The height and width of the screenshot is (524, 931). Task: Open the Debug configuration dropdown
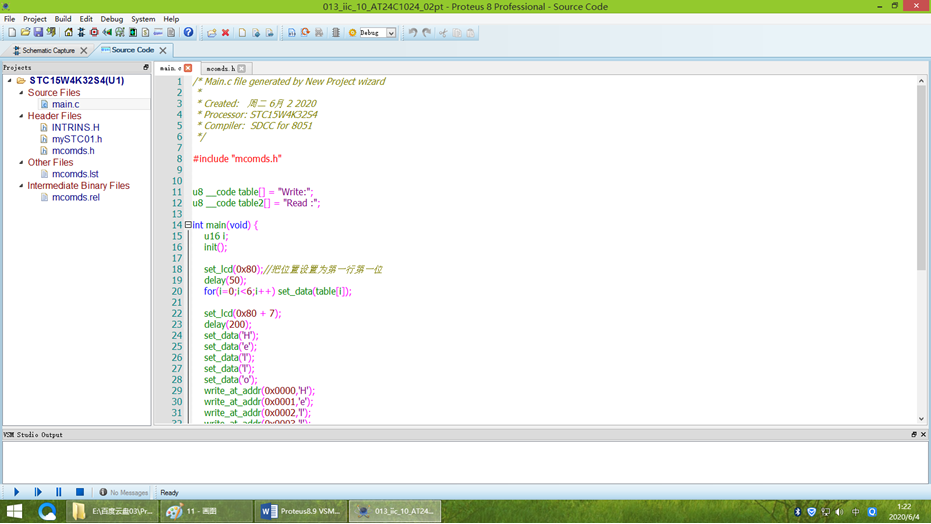coord(391,33)
